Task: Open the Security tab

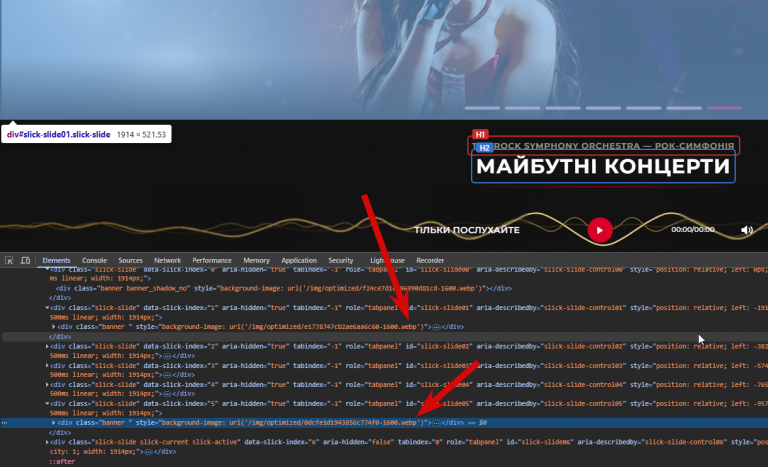Action: click(341, 260)
